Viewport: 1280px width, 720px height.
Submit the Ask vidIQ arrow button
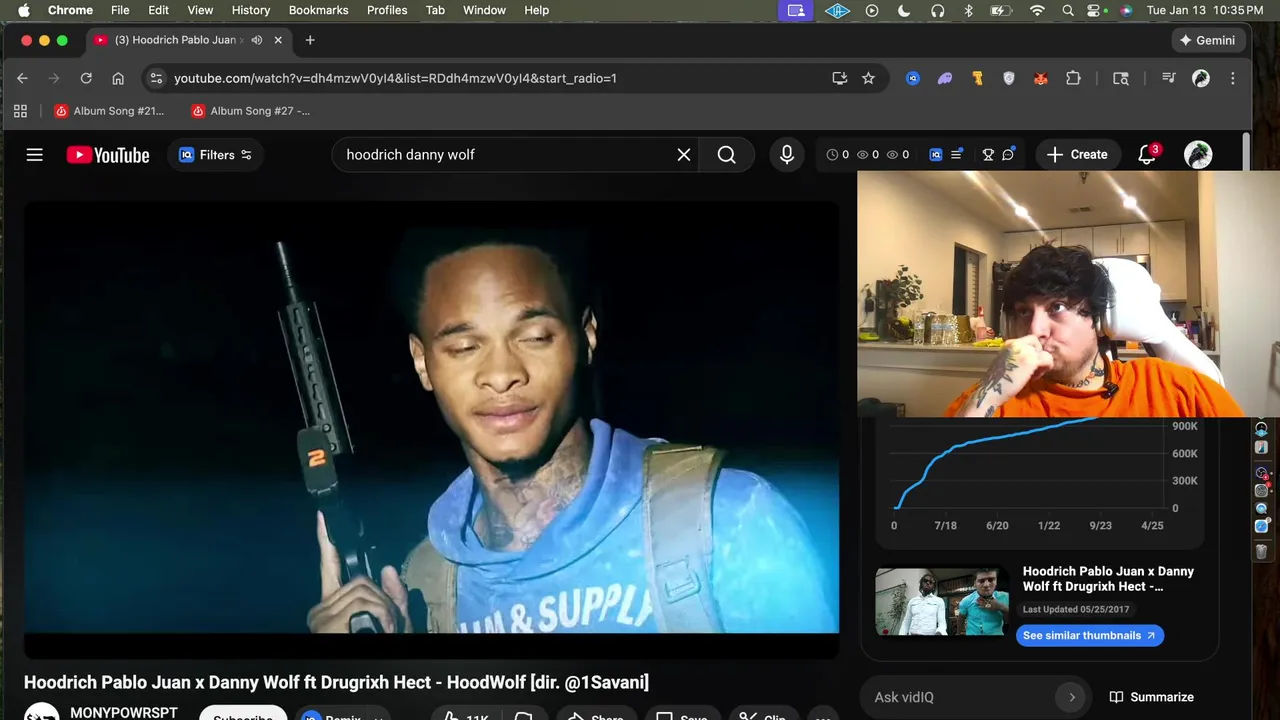1071,697
